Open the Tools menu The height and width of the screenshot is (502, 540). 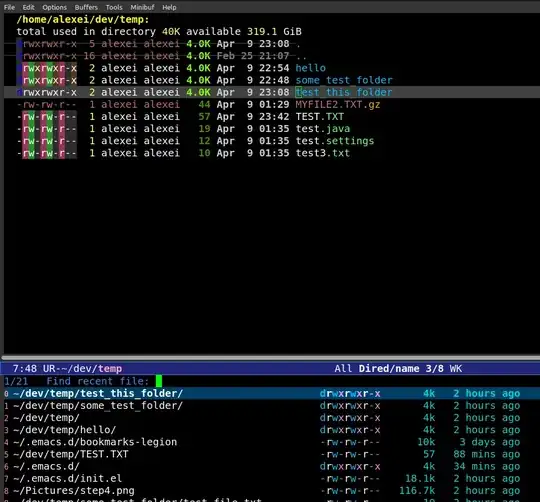click(x=114, y=7)
